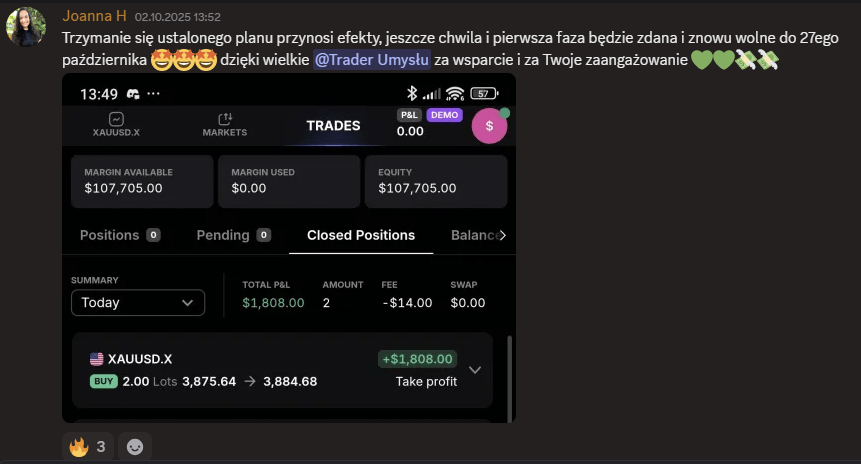The width and height of the screenshot is (861, 464).
Task: Click the pink dollar account avatar
Action: point(489,126)
